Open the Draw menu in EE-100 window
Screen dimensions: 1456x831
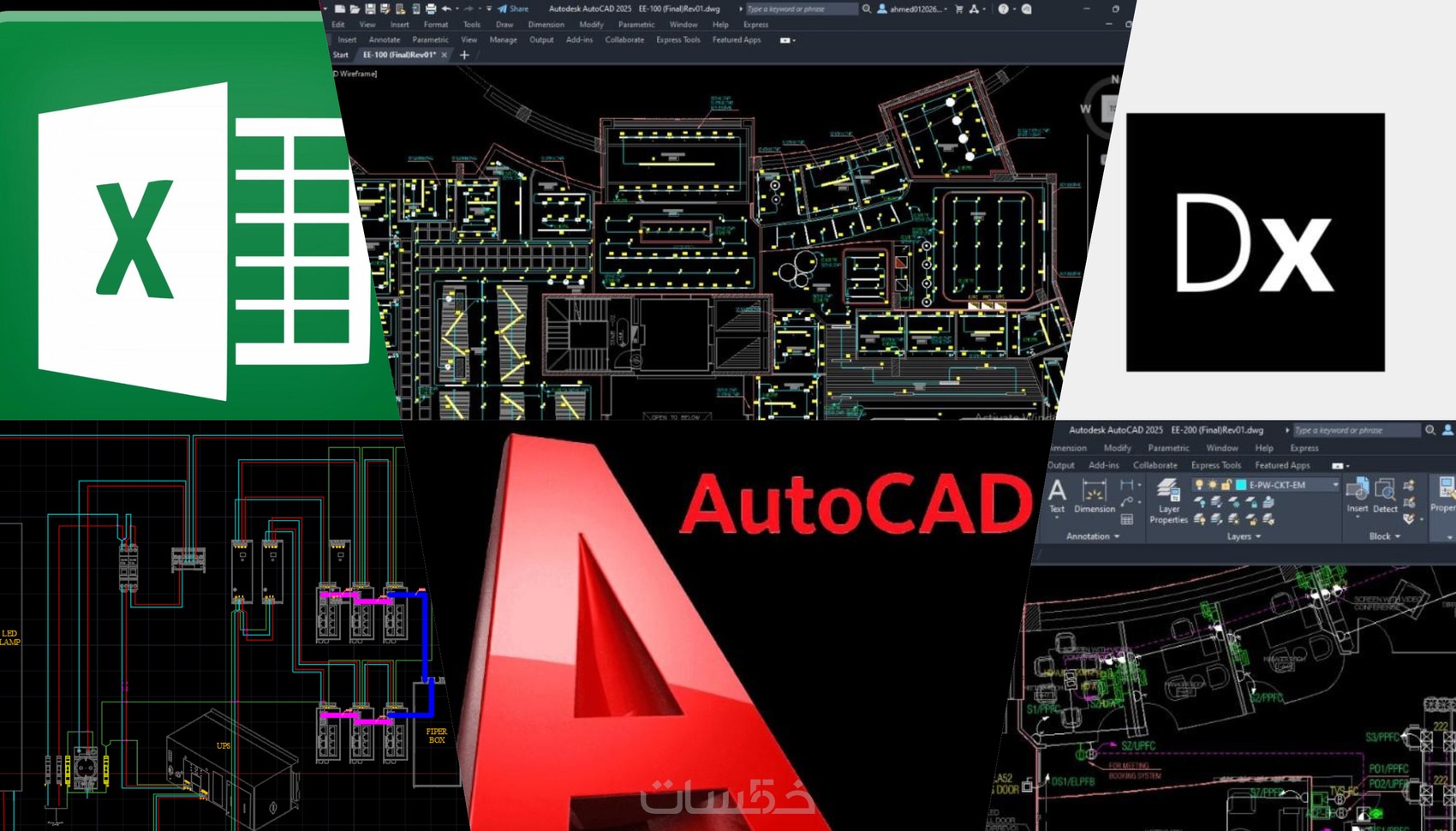pyautogui.click(x=504, y=25)
